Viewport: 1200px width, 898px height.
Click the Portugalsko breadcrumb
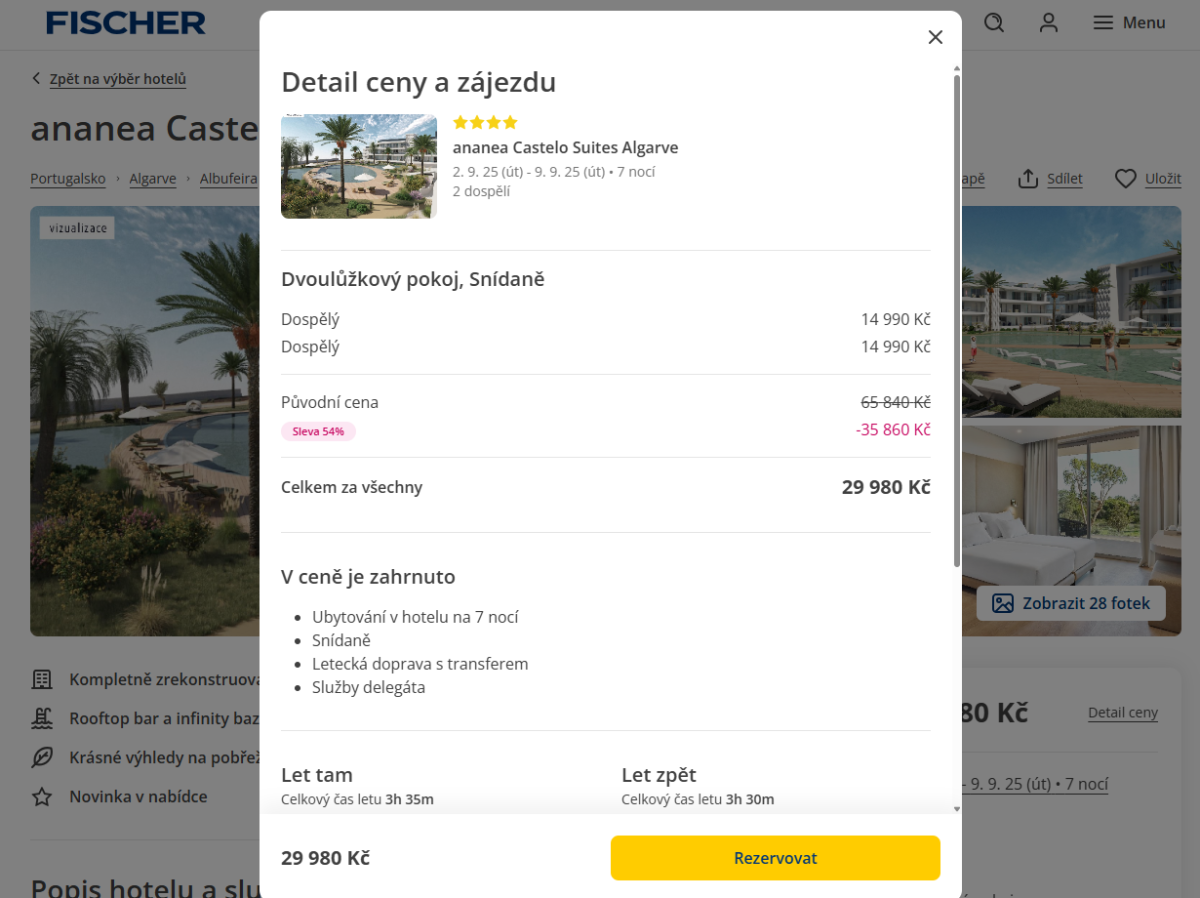pos(68,179)
